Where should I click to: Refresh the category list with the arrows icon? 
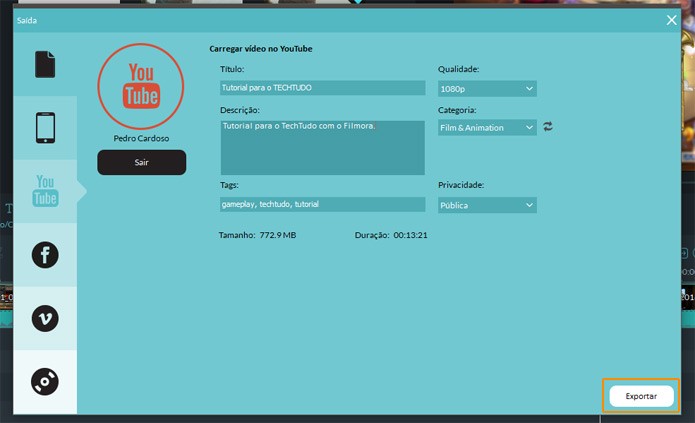click(548, 127)
